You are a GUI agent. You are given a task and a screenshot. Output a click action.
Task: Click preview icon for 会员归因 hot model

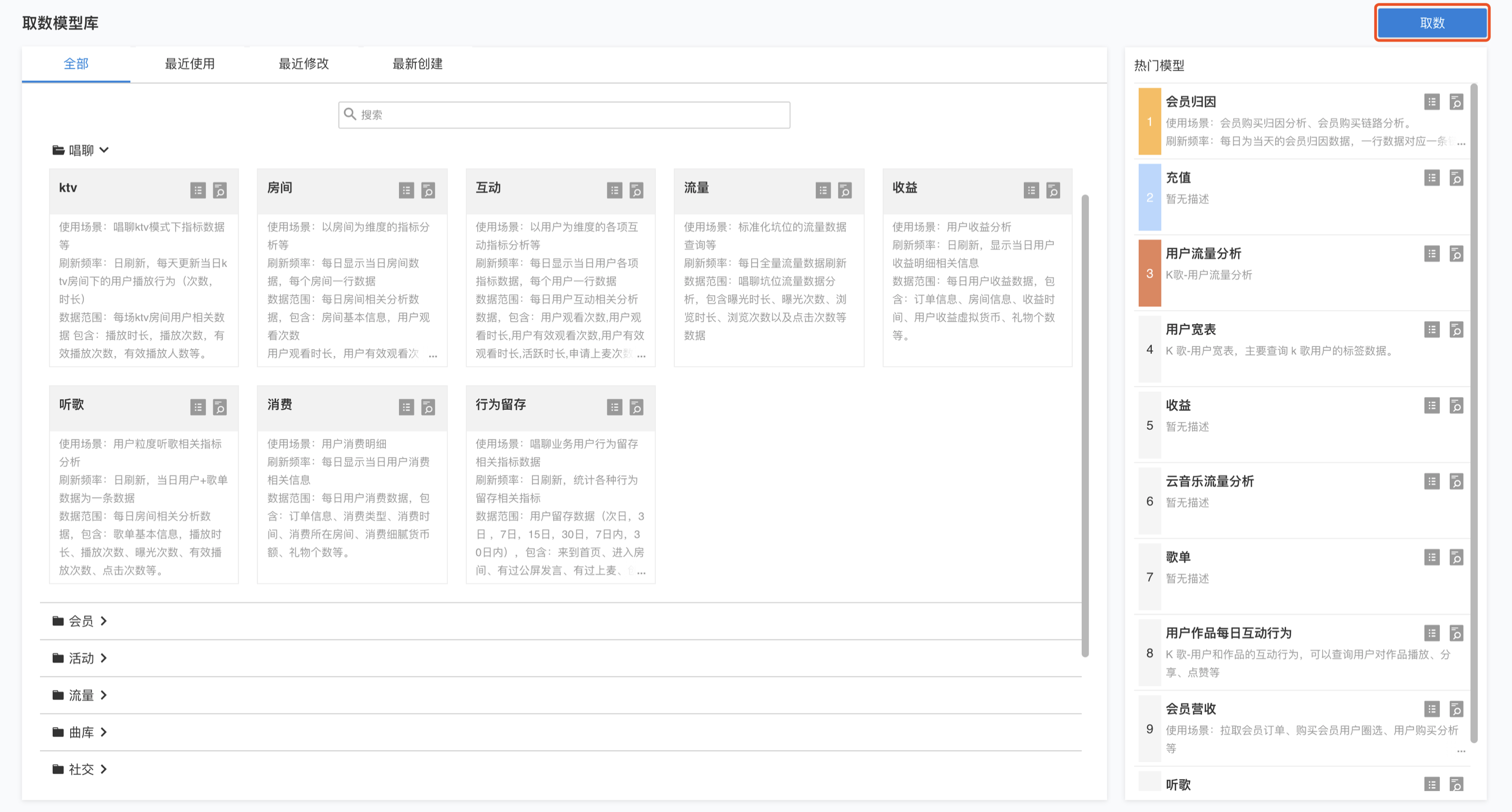tap(1456, 102)
